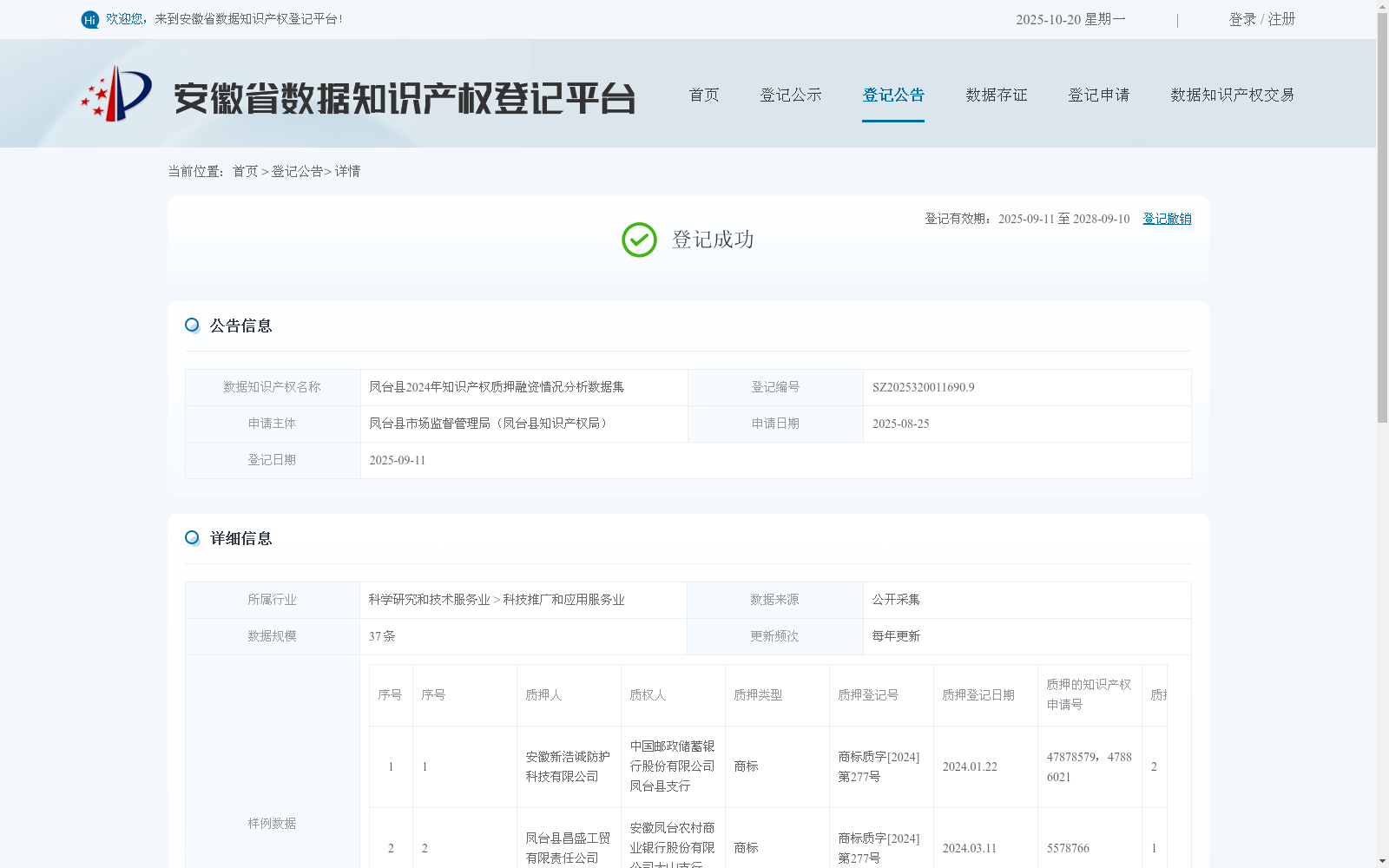Screen dimensions: 1389x868
Task: Click the scrollbar down arrow
Action: tap(1382, 862)
